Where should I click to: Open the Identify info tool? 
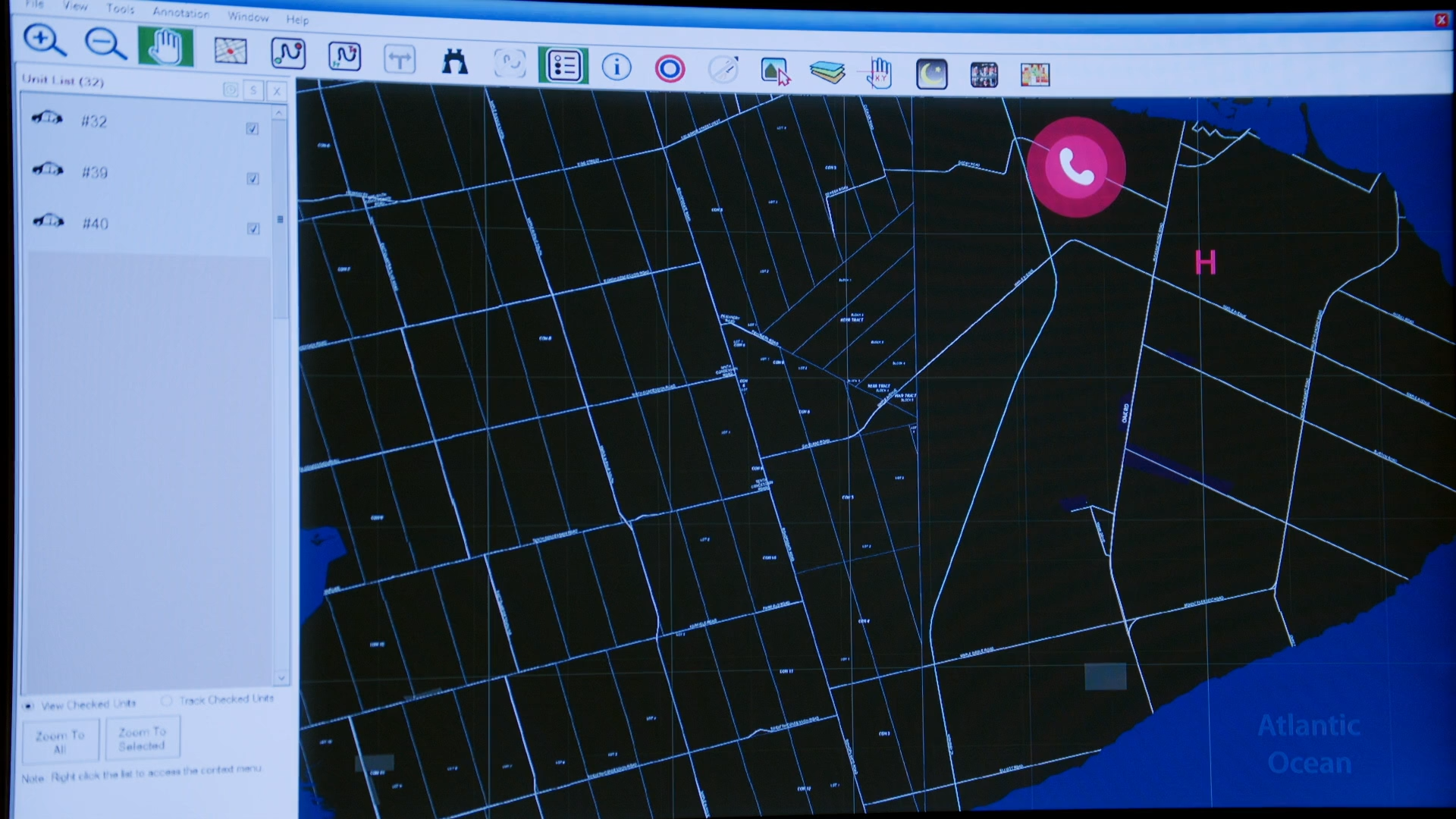tap(617, 67)
